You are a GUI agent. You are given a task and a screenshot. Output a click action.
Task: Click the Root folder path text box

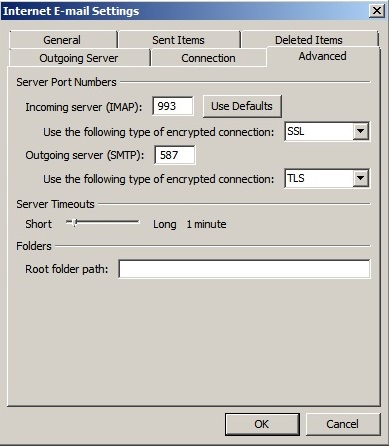point(244,269)
